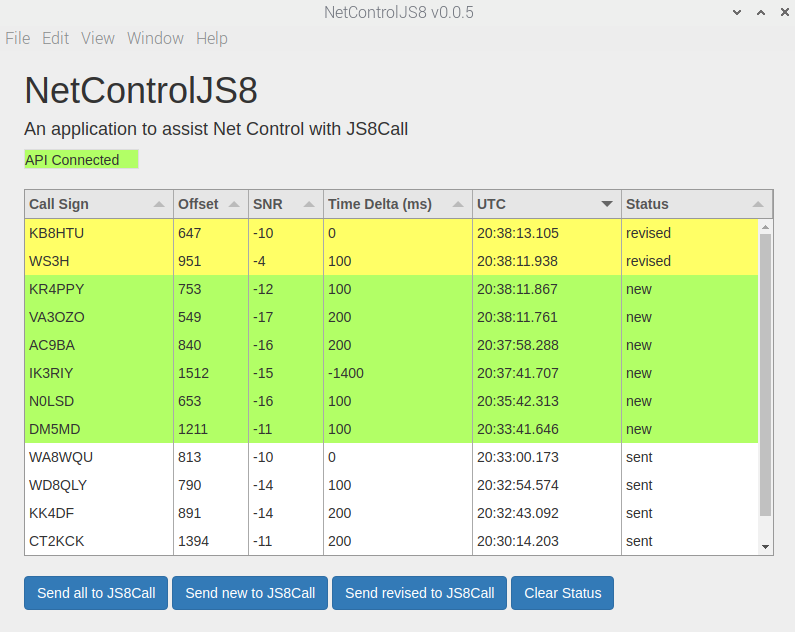Click the green API Connected status indicator
795x632 pixels.
coord(80,160)
